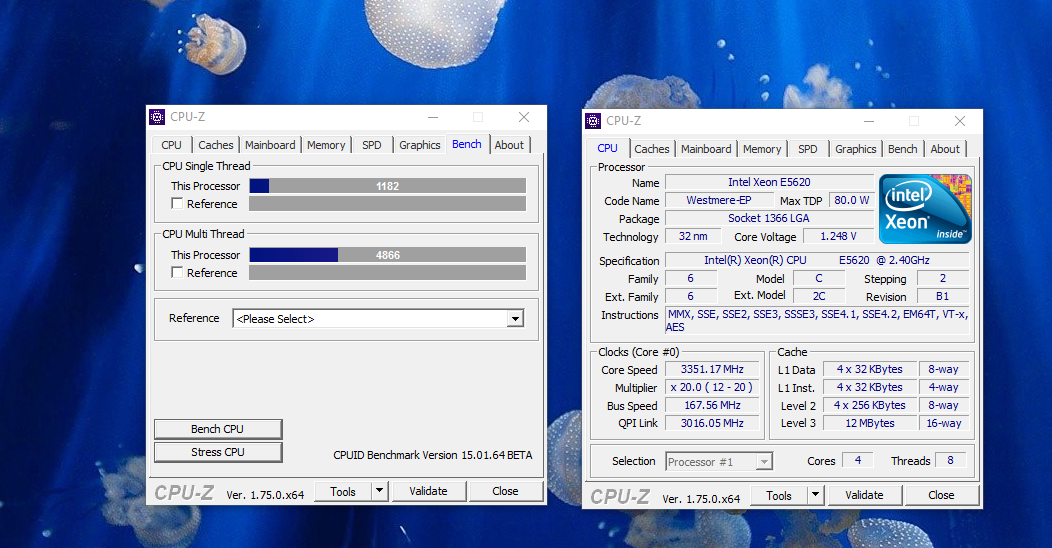The height and width of the screenshot is (548, 1052).
Task: Click Instructions list starting with MMX, SSE
Action: [817, 321]
